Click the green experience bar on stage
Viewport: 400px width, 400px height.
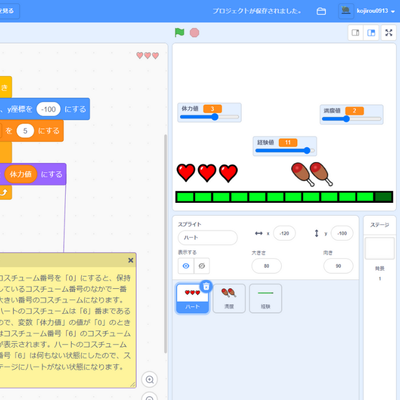(284, 197)
